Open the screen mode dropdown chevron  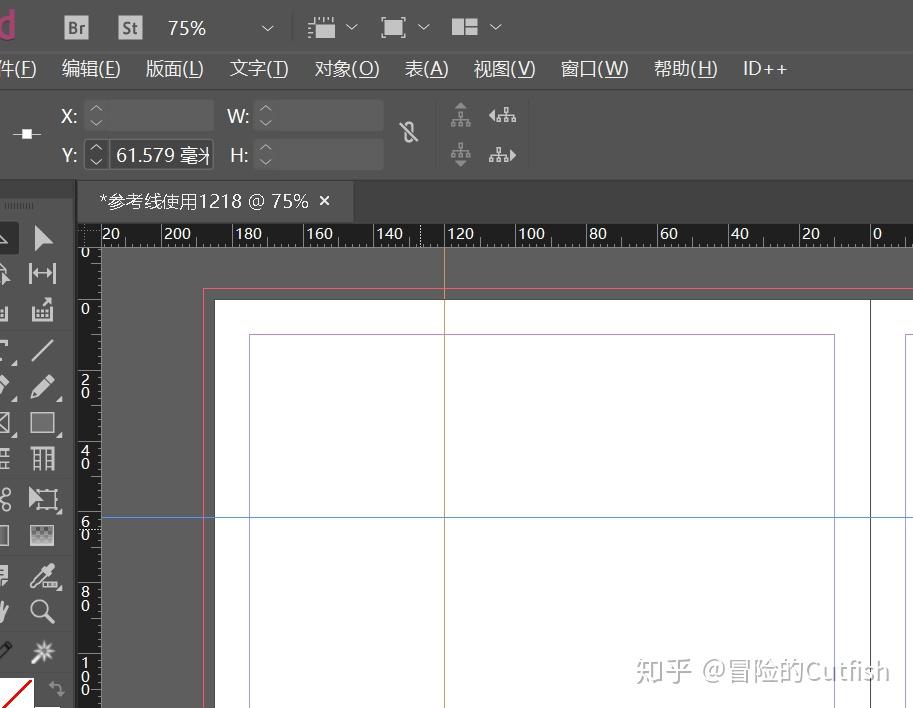tap(424, 27)
